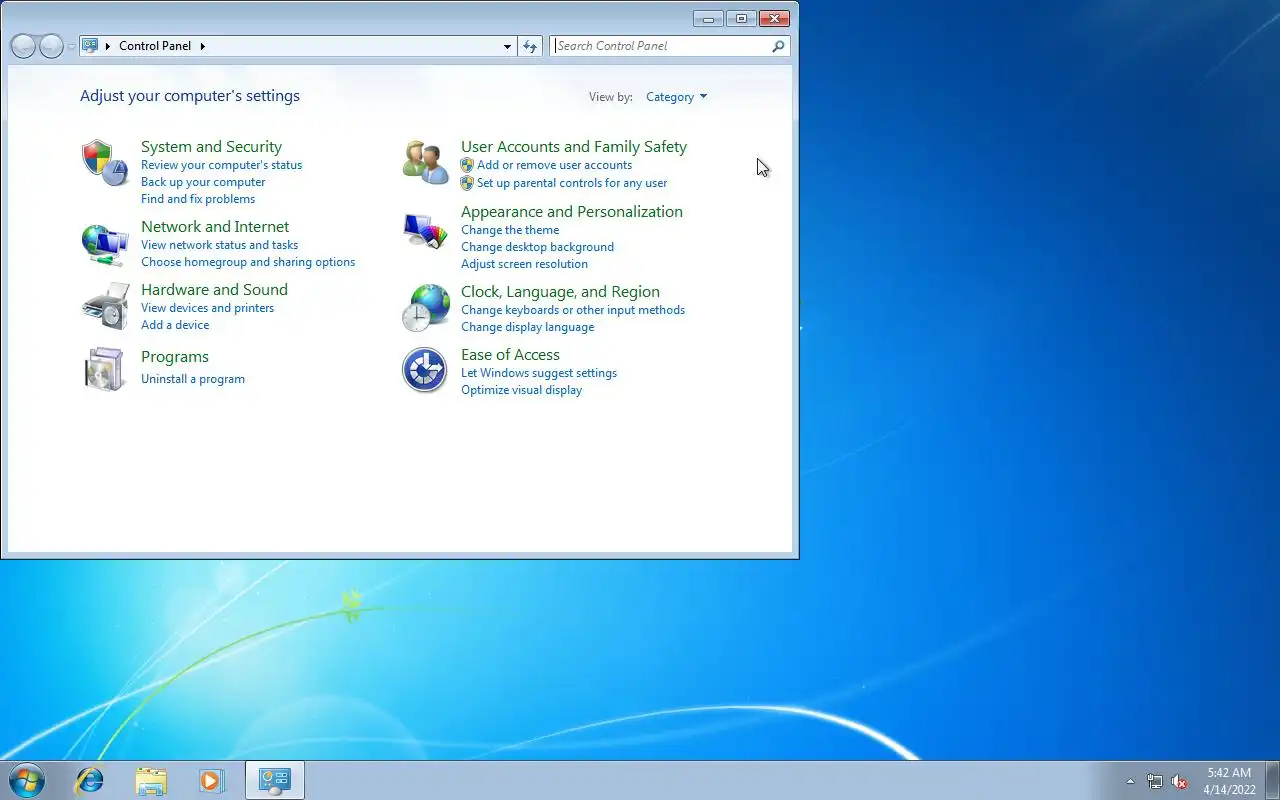Open the System and Security heading
Screen dimensions: 1280x800
tap(211, 147)
